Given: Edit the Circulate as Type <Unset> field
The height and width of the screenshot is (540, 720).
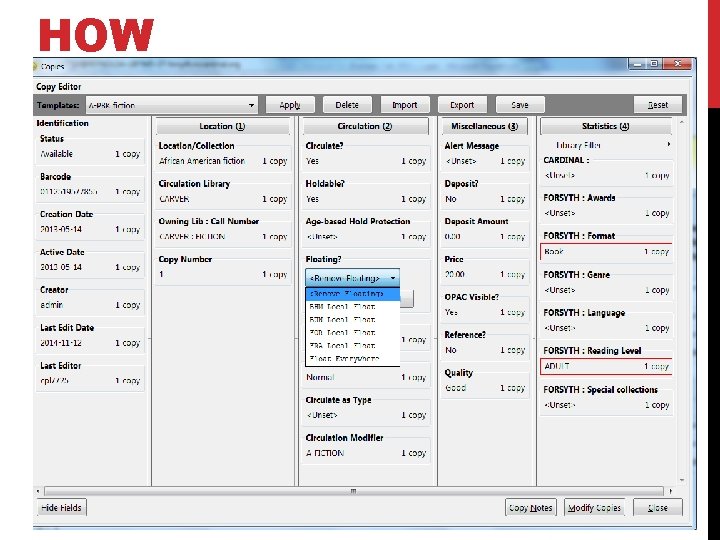Looking at the screenshot, I should coord(366,415).
